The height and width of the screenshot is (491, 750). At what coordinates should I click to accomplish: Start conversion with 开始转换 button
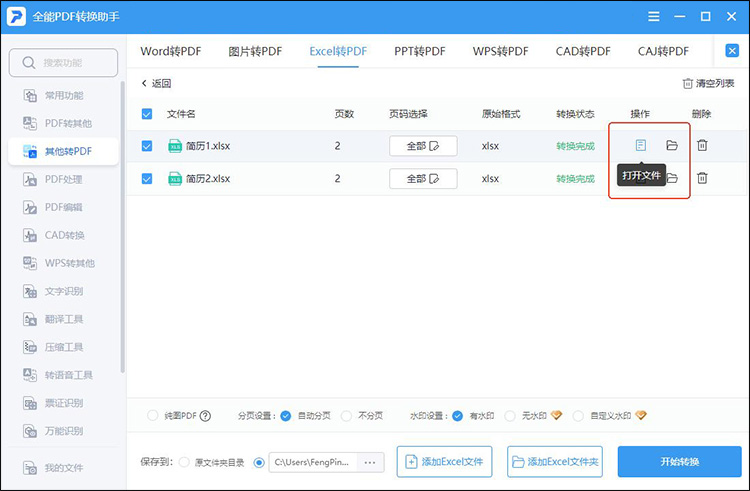point(680,462)
